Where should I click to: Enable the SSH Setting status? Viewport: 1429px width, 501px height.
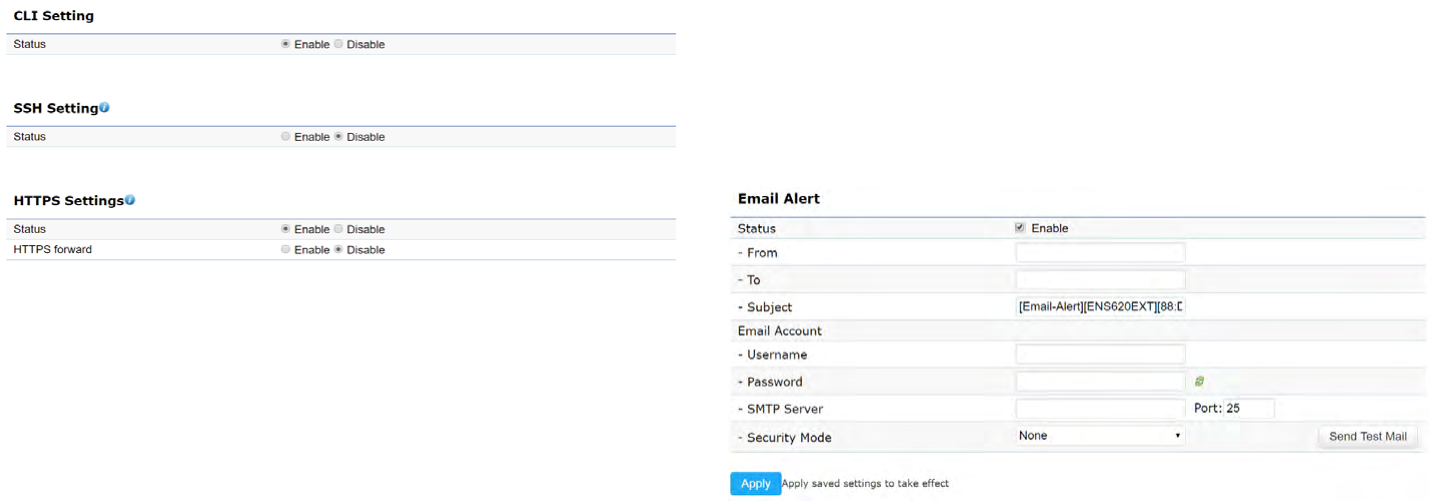click(x=286, y=137)
